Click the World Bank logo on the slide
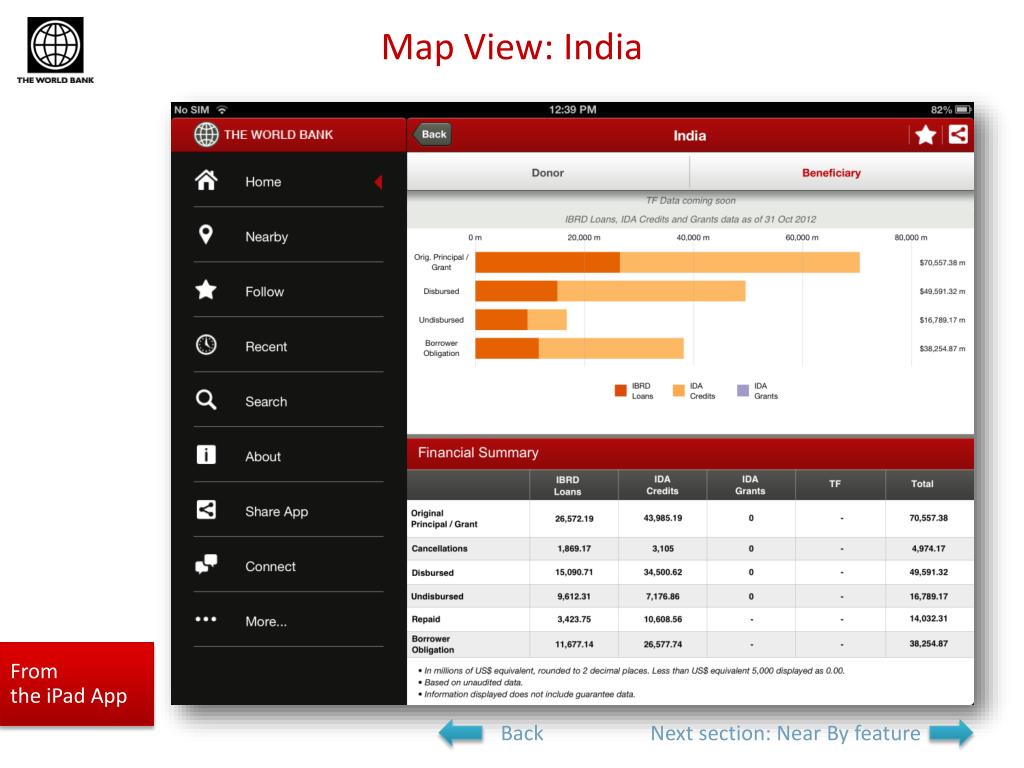 (56, 50)
